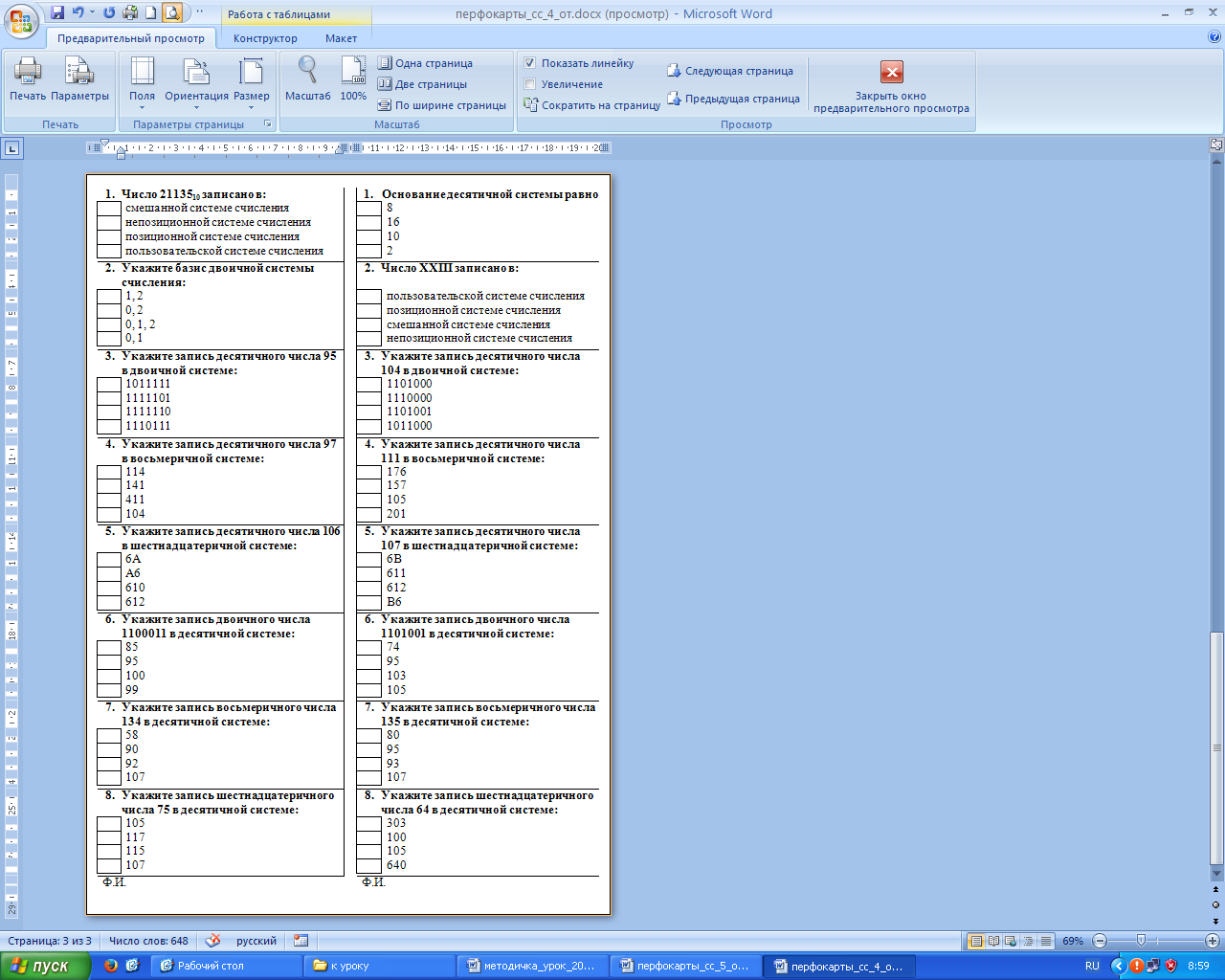Click the spell check status icon
The width and height of the screenshot is (1225, 980).
pos(212,941)
